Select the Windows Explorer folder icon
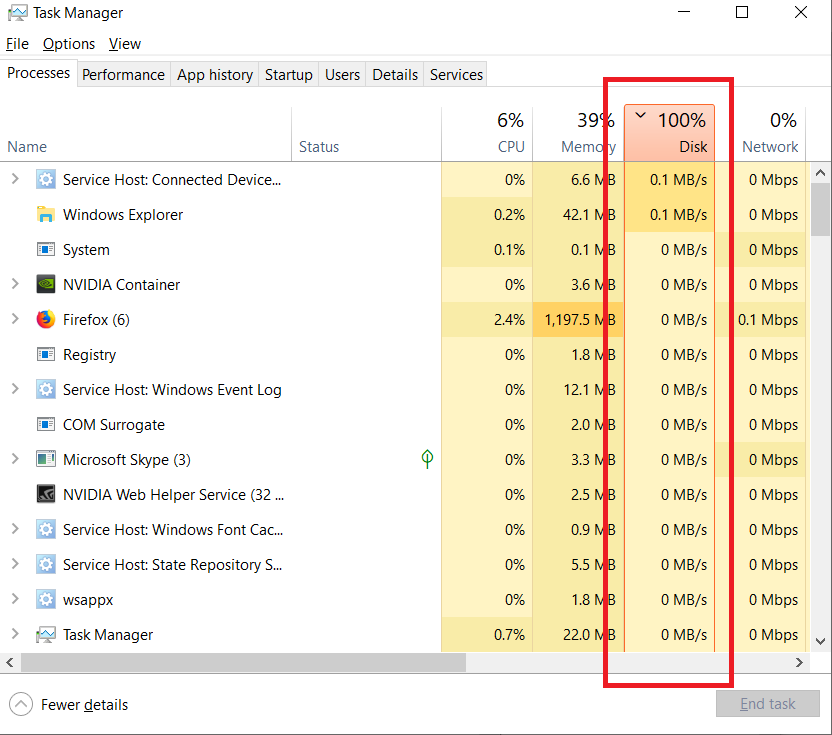832x735 pixels. [46, 214]
